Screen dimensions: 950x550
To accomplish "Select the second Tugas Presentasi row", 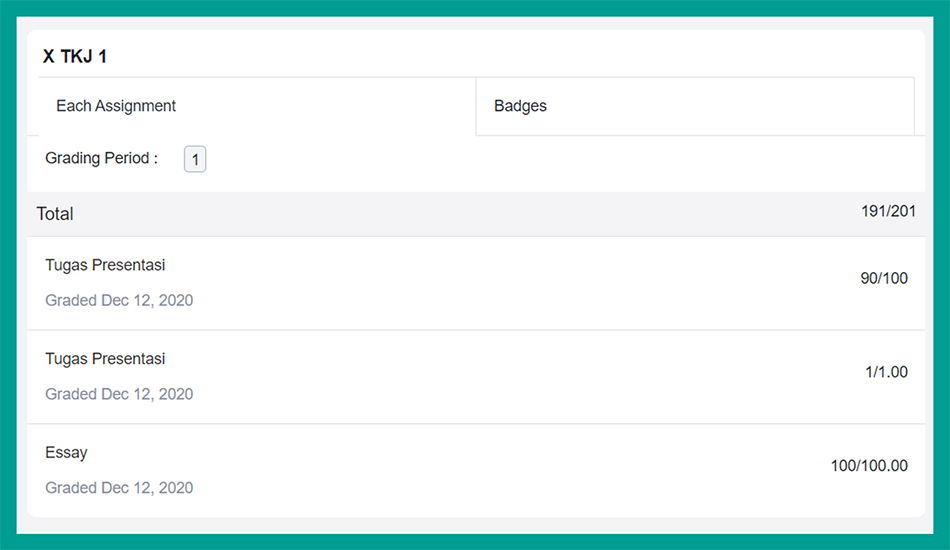I will 476,377.
